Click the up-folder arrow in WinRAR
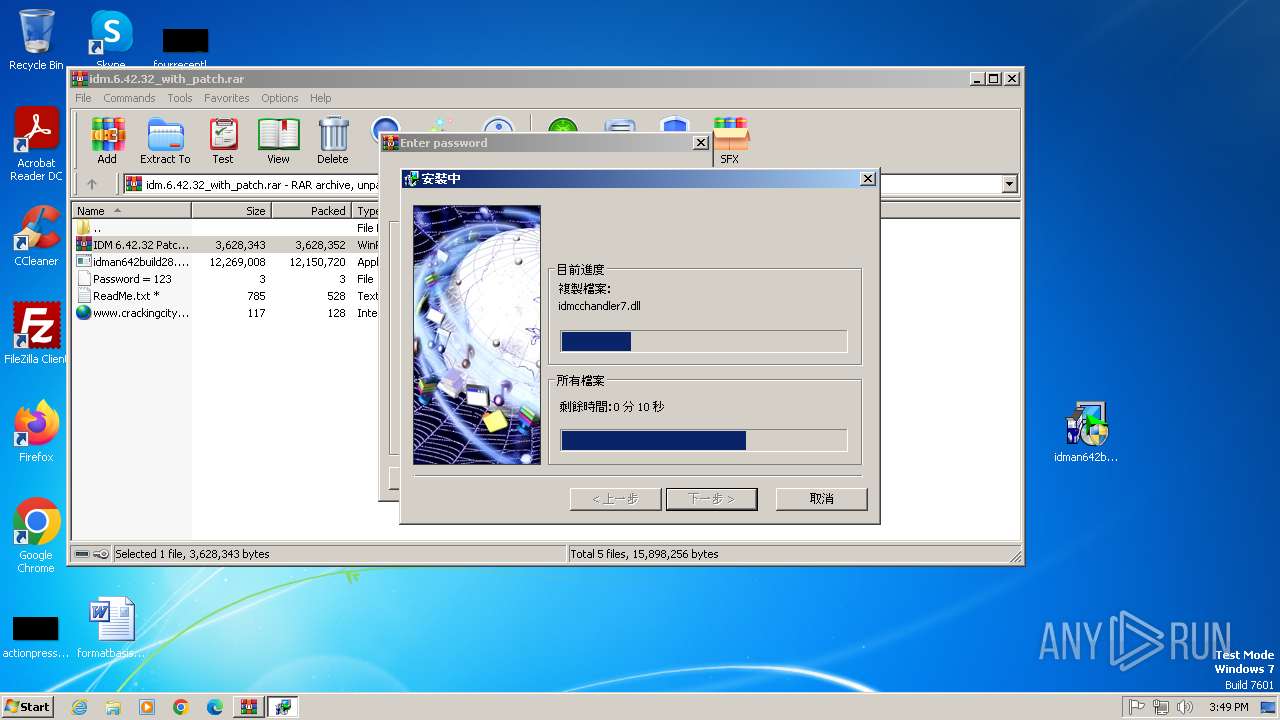The image size is (1280, 720). [x=92, y=184]
